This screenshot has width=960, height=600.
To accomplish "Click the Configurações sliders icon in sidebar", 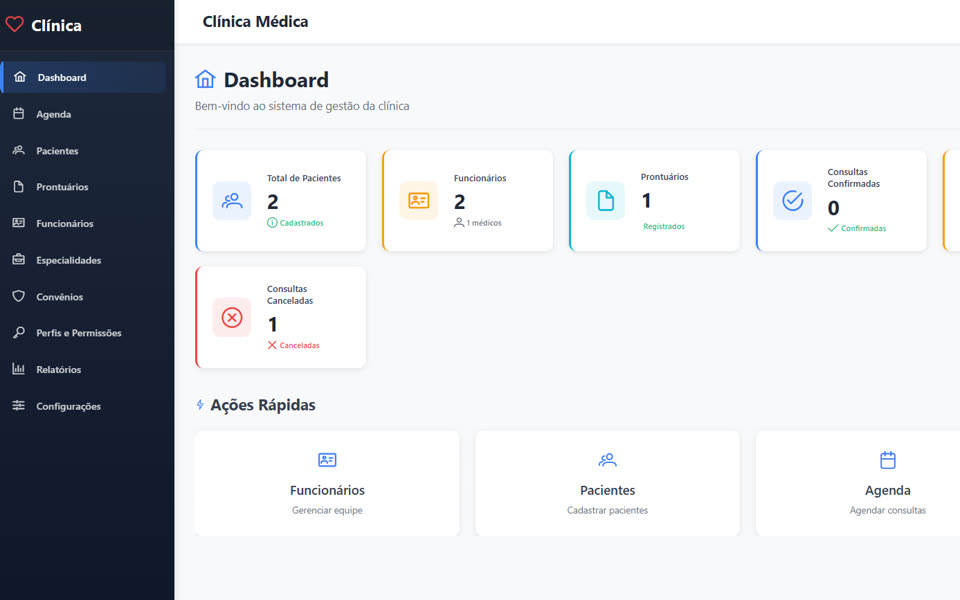I will pyautogui.click(x=19, y=405).
